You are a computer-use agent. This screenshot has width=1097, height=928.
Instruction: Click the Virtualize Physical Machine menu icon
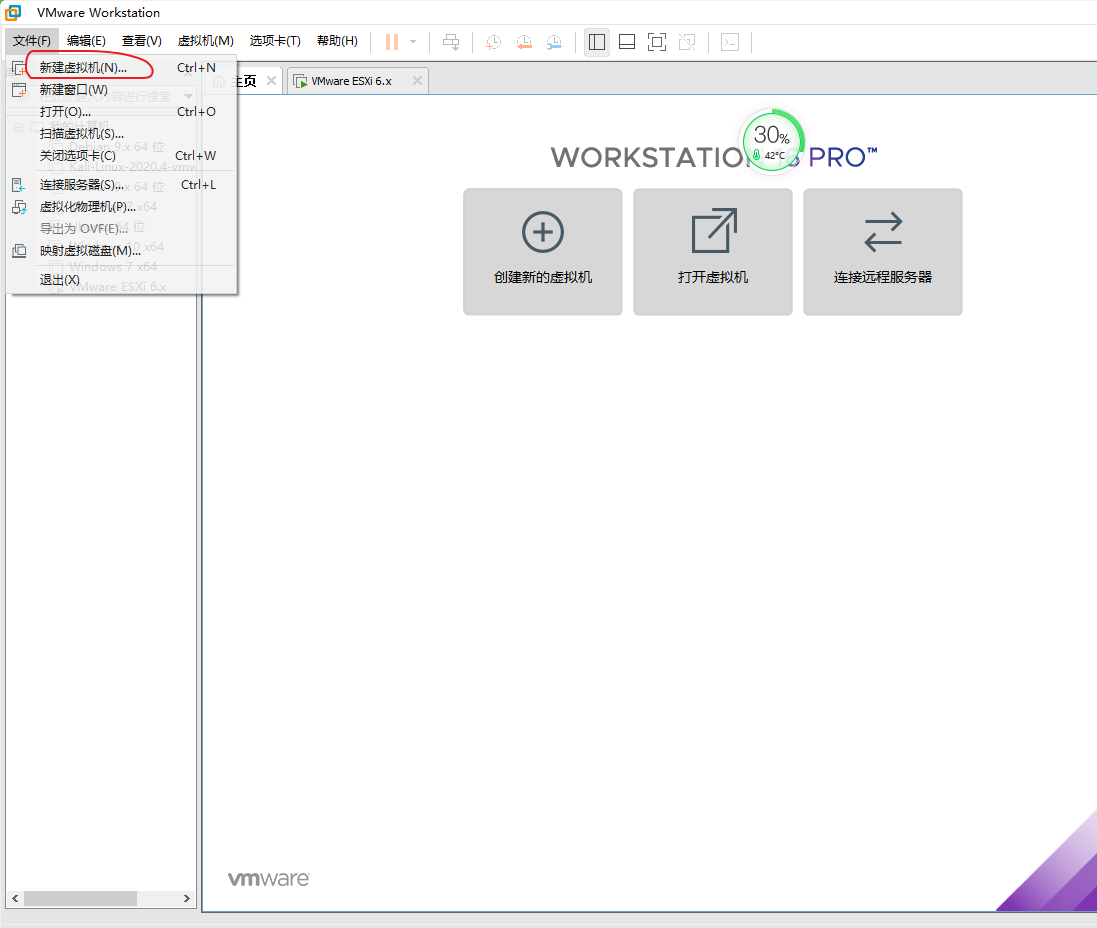click(19, 207)
